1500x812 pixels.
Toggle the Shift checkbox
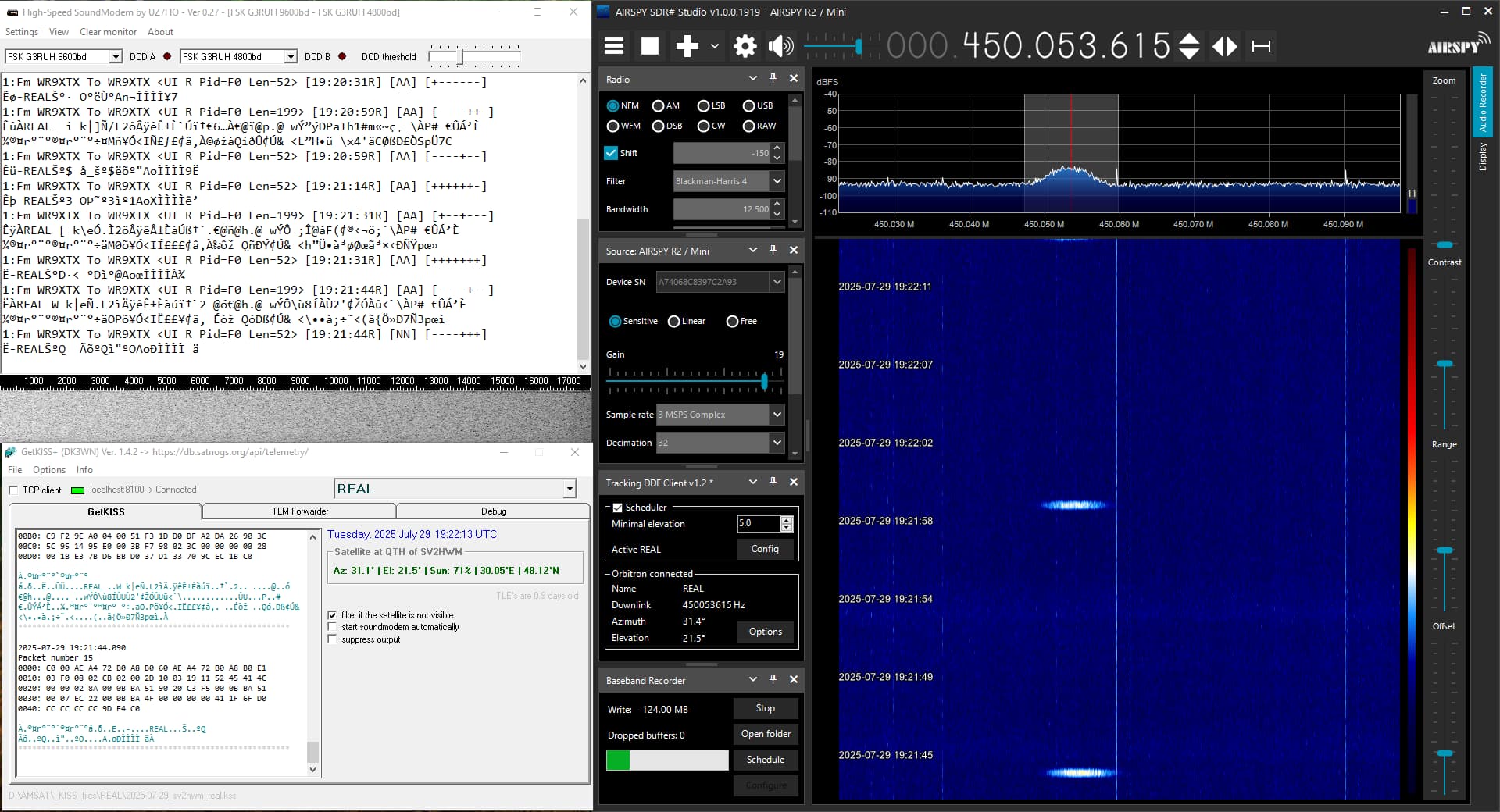coord(611,153)
